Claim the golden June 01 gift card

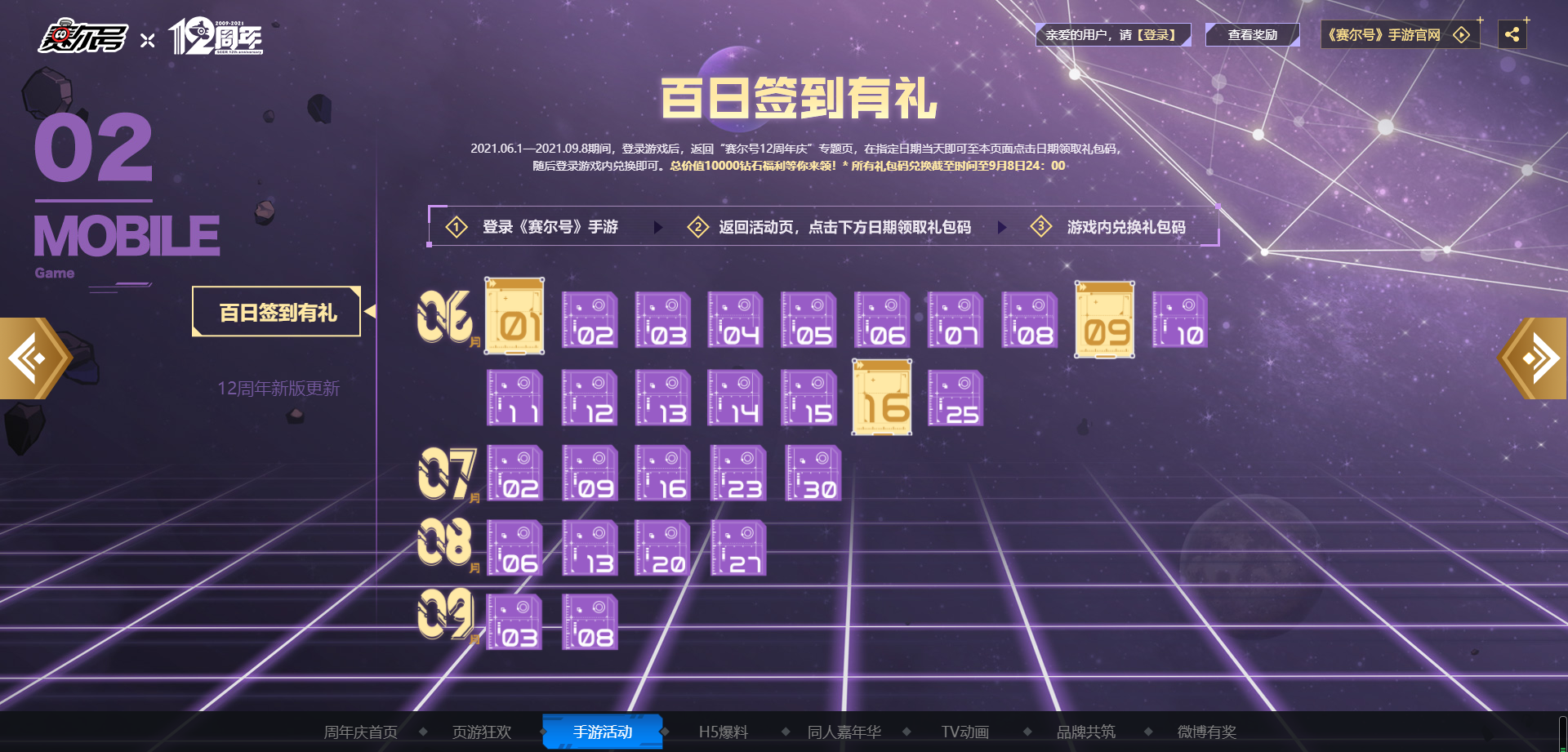point(514,316)
